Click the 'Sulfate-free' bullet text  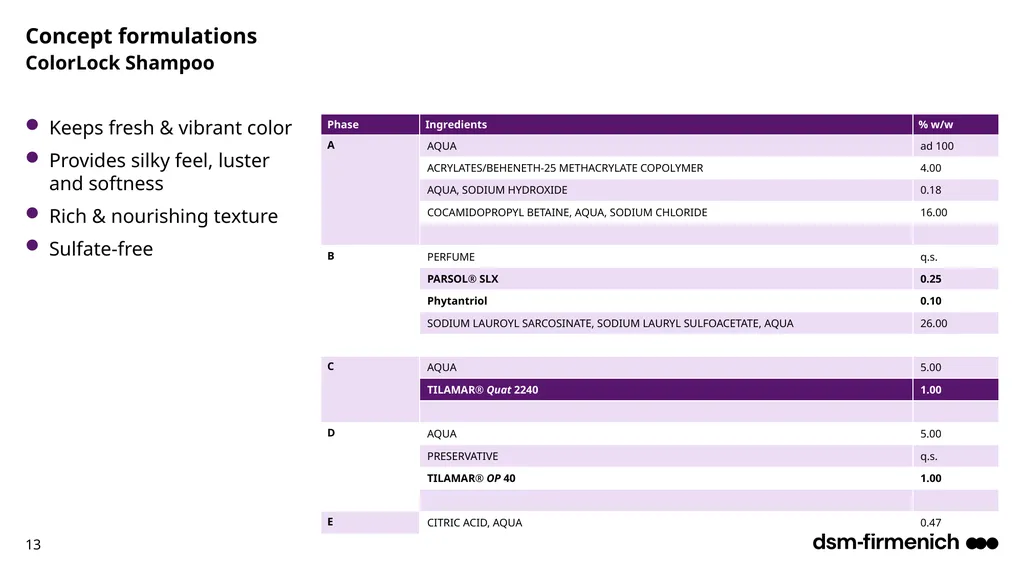point(101,248)
